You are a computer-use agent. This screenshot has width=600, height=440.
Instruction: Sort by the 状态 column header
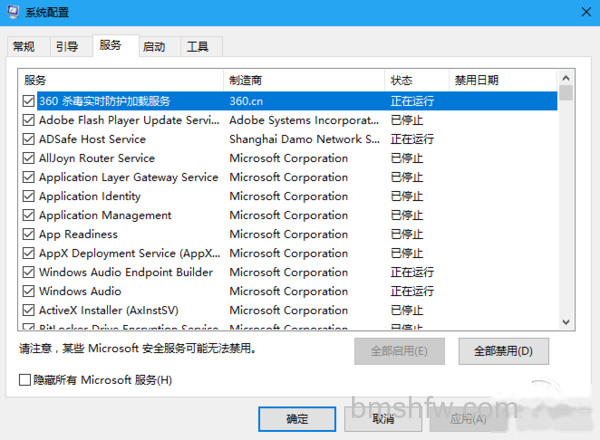point(417,80)
